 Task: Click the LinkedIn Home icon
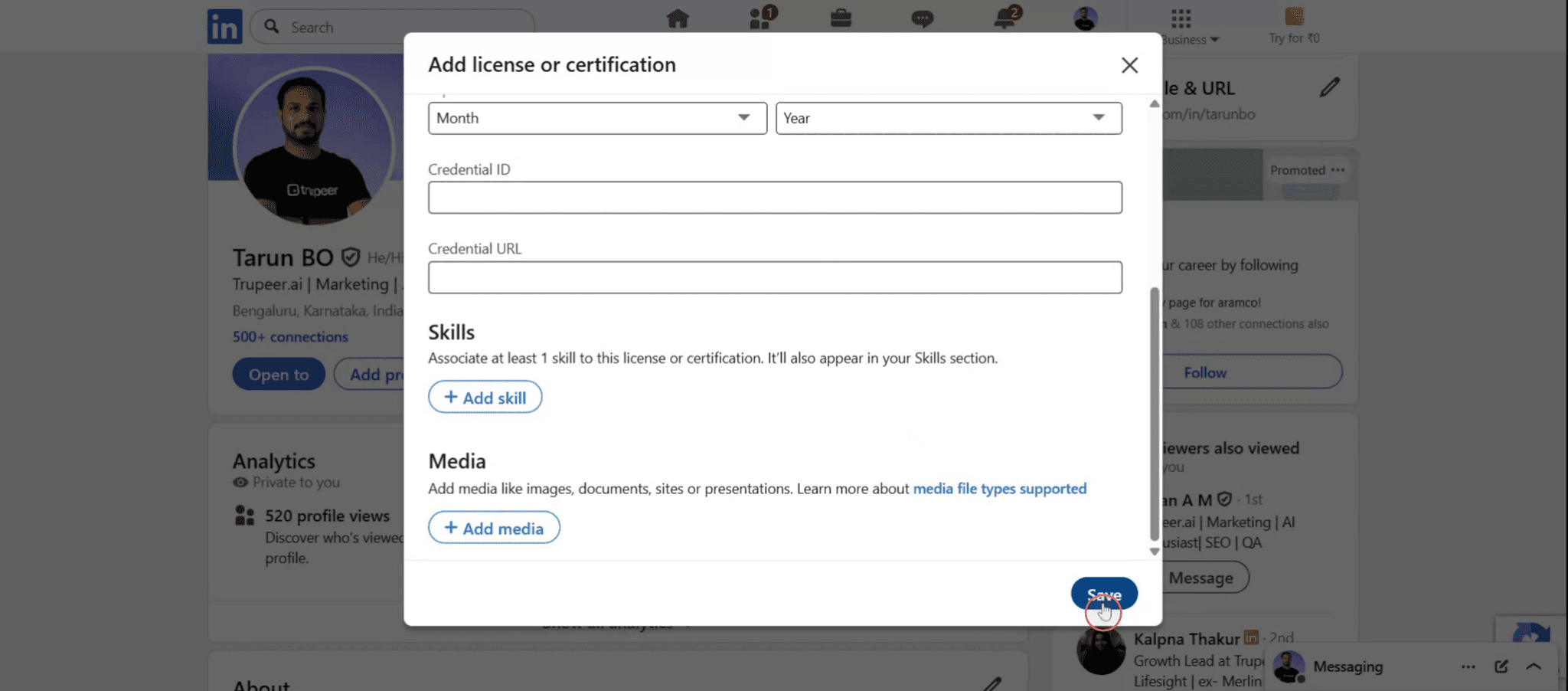point(677,19)
